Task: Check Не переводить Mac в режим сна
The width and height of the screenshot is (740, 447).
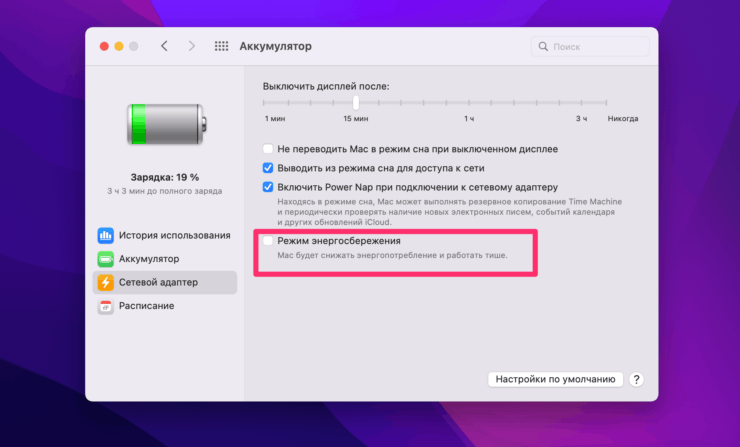Action: click(x=268, y=149)
